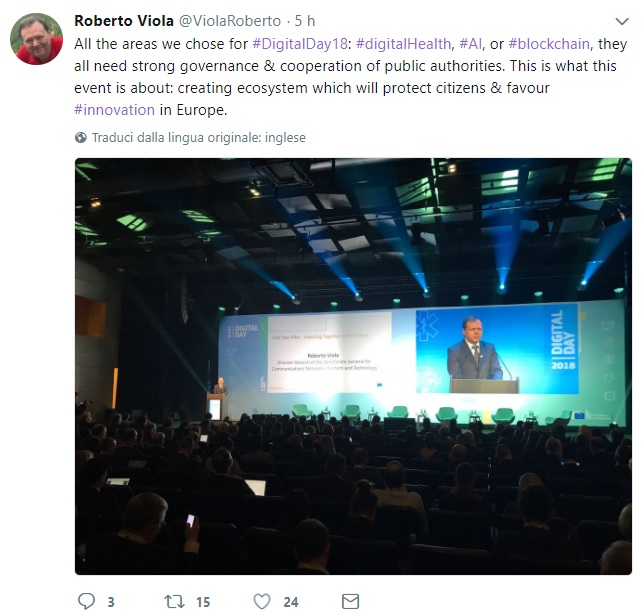Open Roberto Viola display name link
This screenshot has width=641, height=615.
(124, 21)
